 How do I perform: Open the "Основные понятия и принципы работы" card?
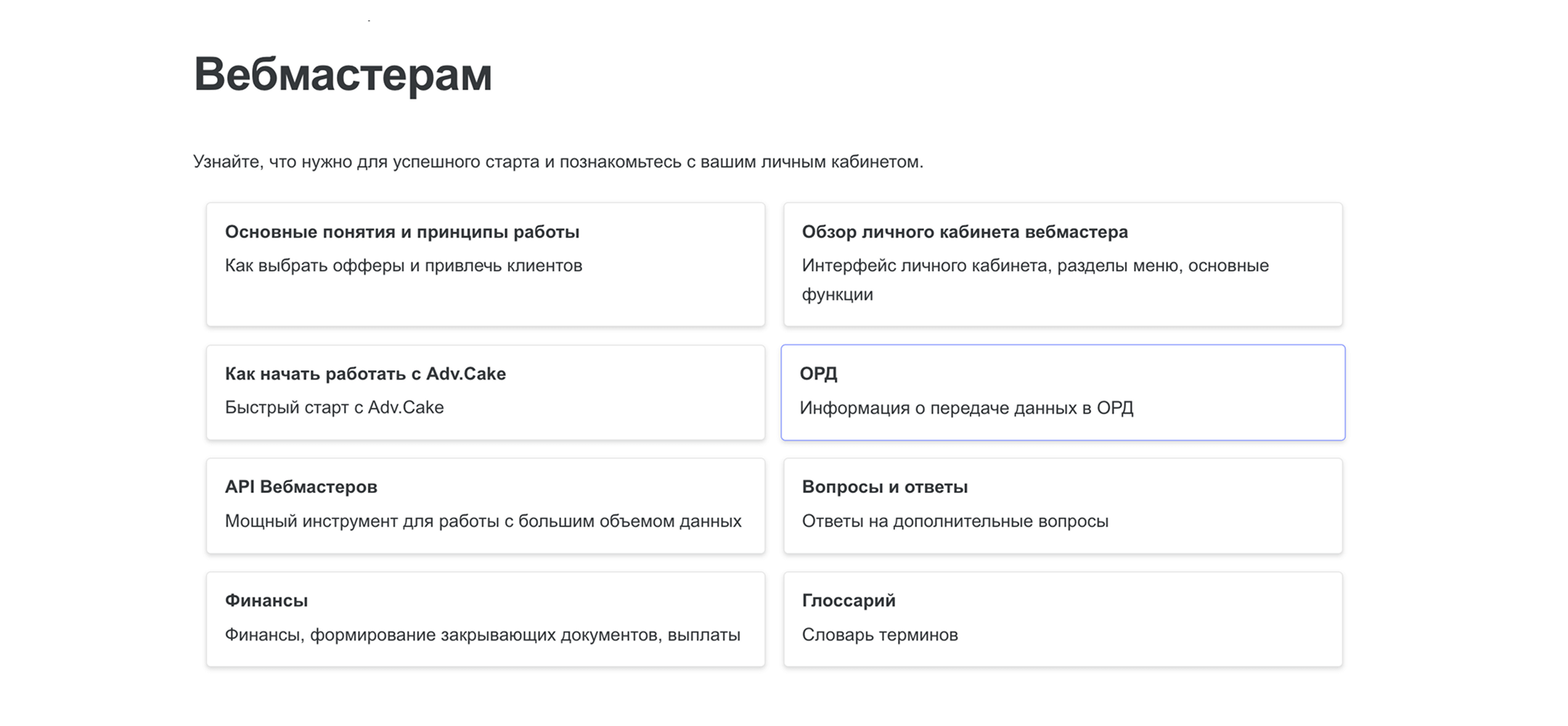pos(401,232)
